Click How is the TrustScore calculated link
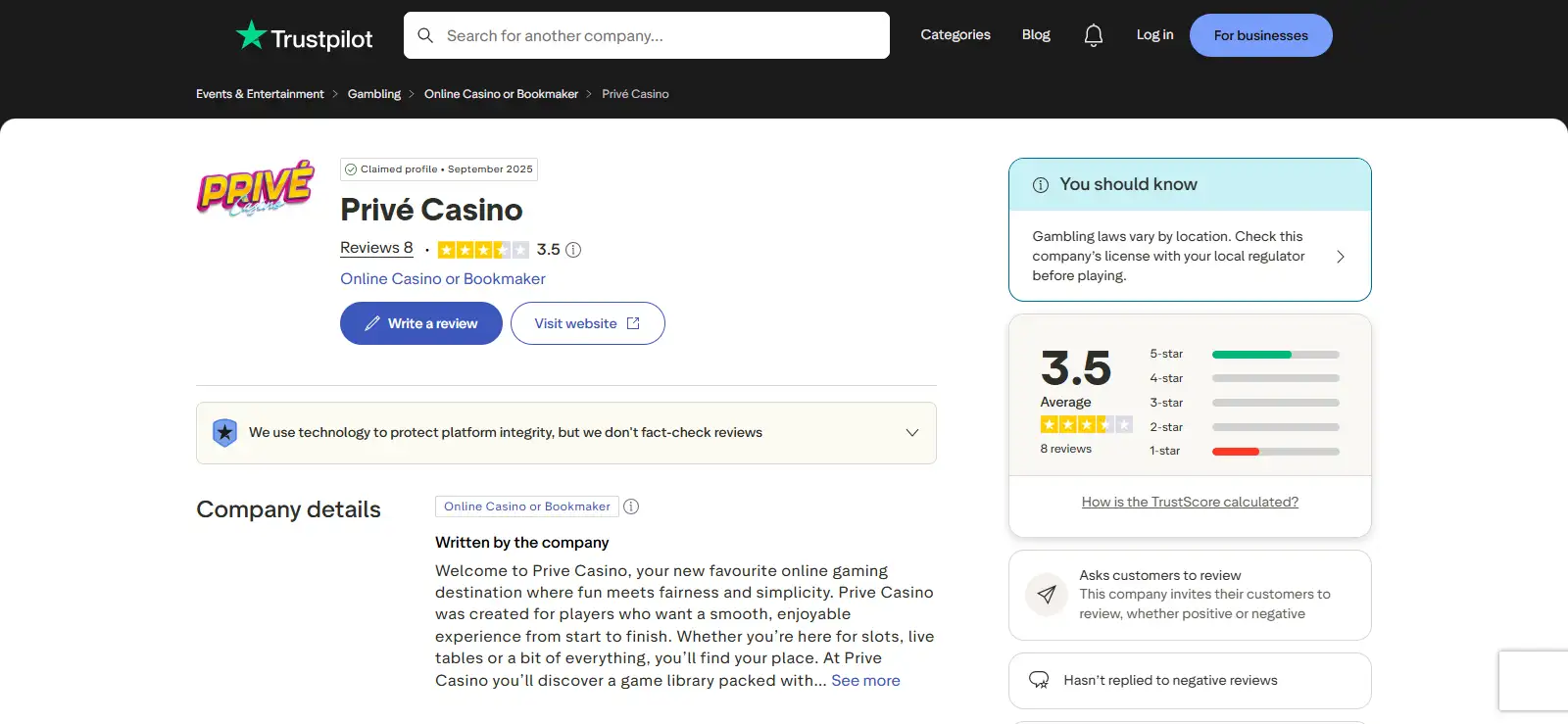The height and width of the screenshot is (724, 1568). click(x=1190, y=502)
